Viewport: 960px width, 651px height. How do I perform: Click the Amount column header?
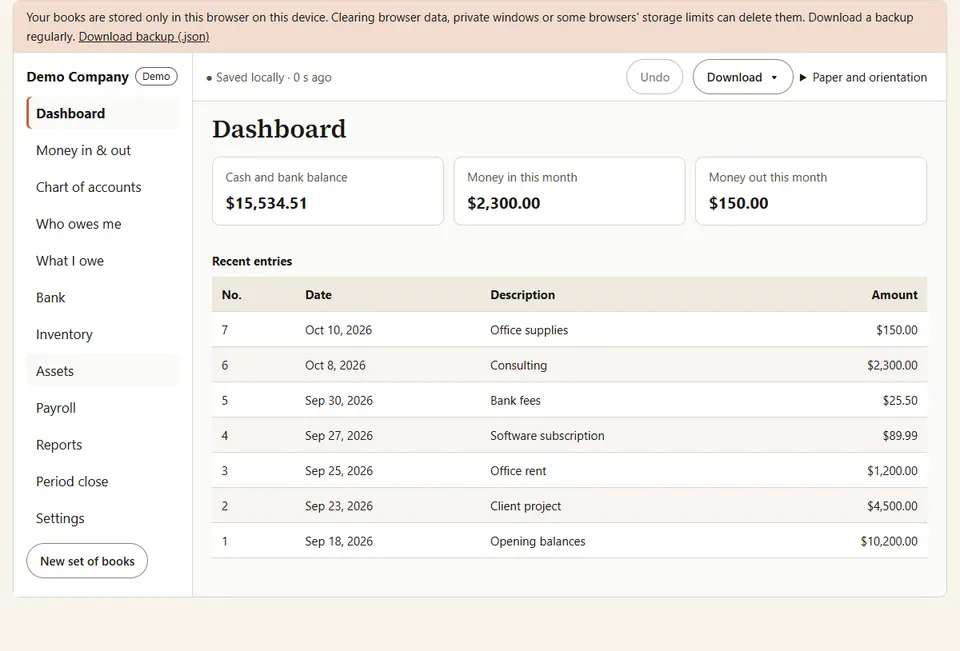point(894,295)
